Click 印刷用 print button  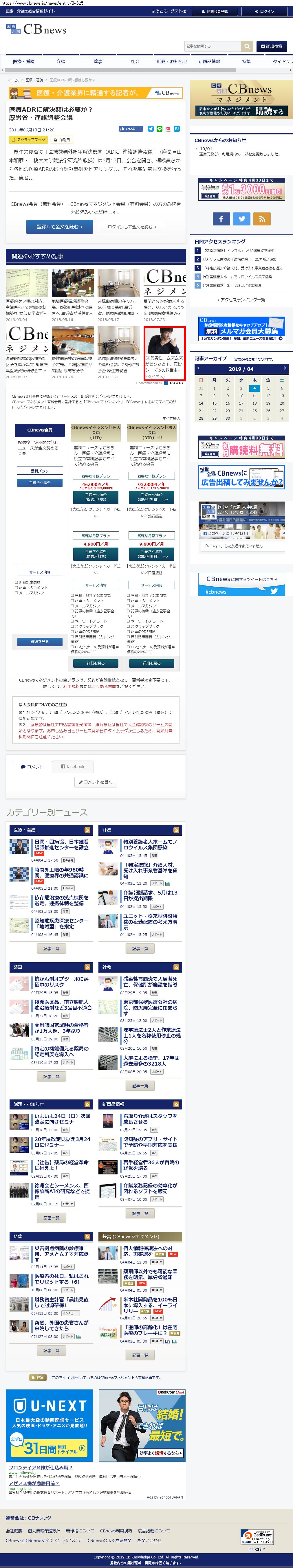point(62,140)
